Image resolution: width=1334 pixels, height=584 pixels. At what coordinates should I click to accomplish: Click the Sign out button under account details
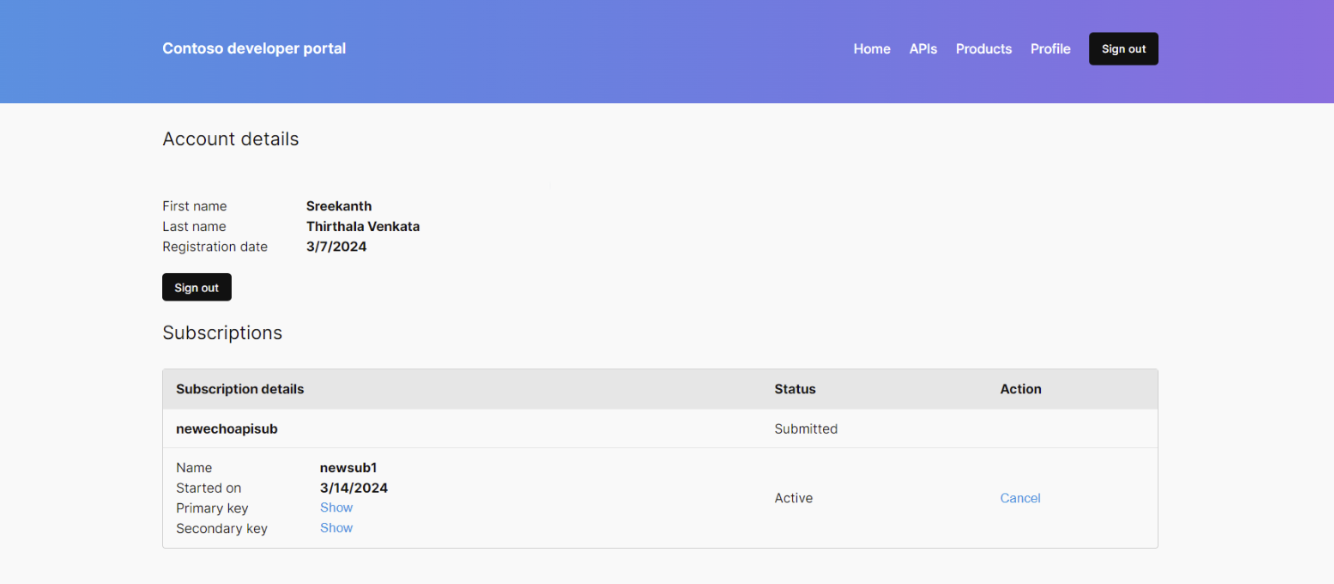click(196, 287)
